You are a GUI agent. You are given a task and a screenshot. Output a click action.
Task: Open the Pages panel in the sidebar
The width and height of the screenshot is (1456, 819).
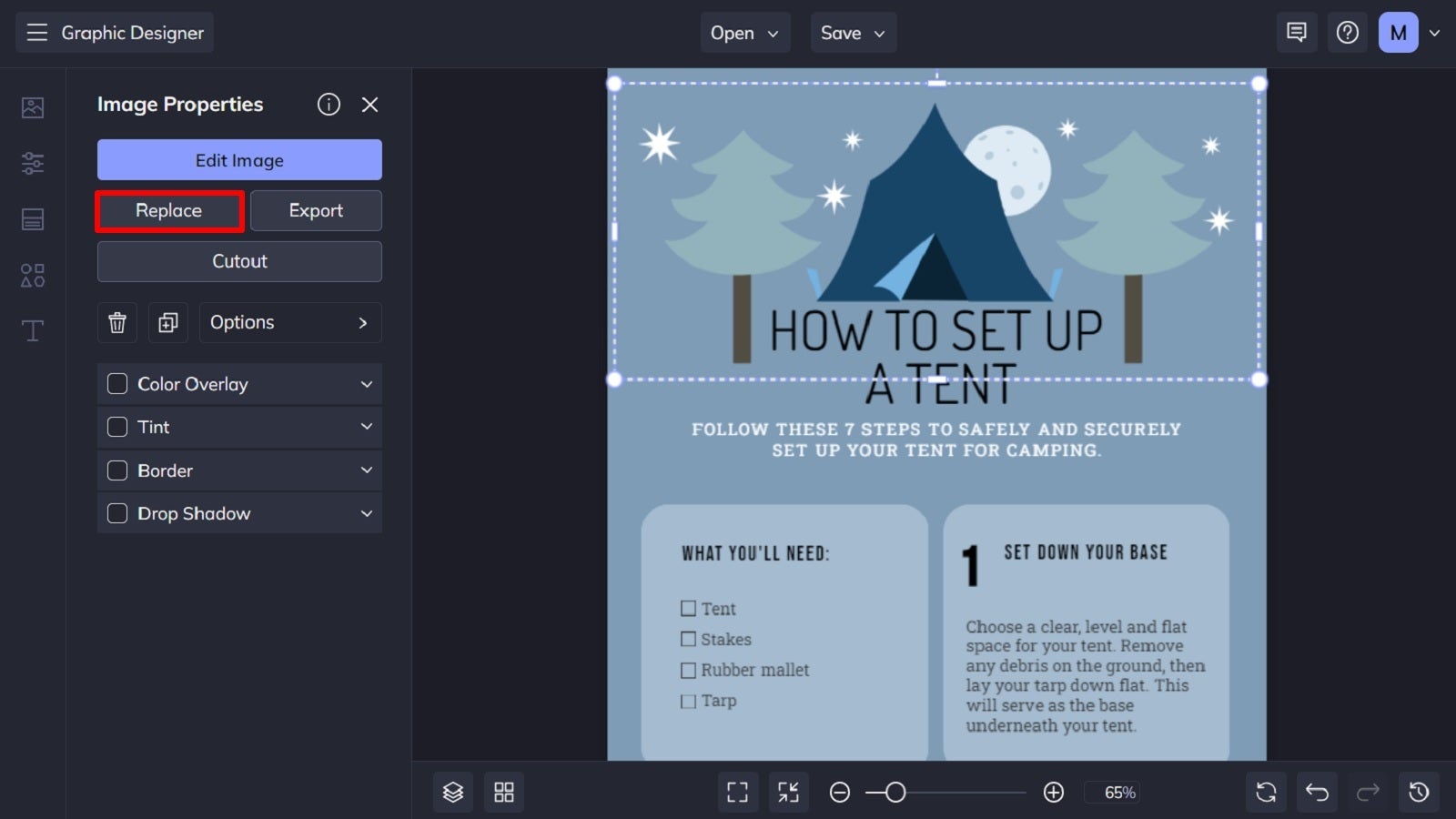click(x=32, y=218)
